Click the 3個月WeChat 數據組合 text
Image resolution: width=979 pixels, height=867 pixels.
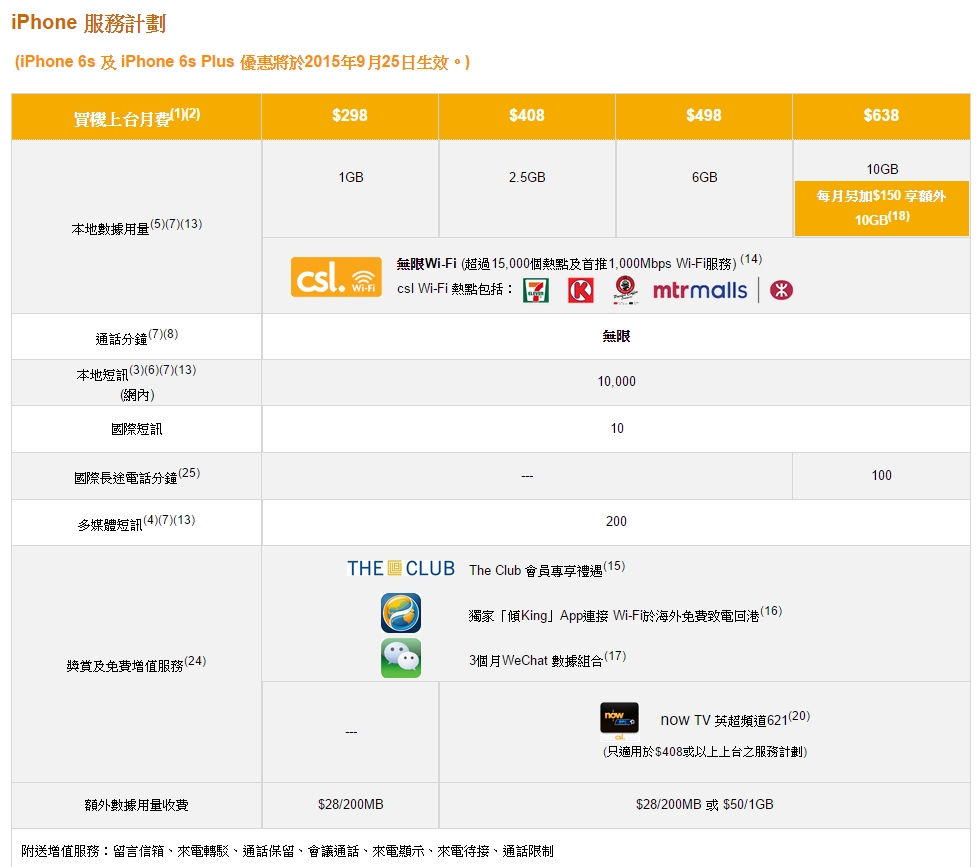click(x=546, y=659)
